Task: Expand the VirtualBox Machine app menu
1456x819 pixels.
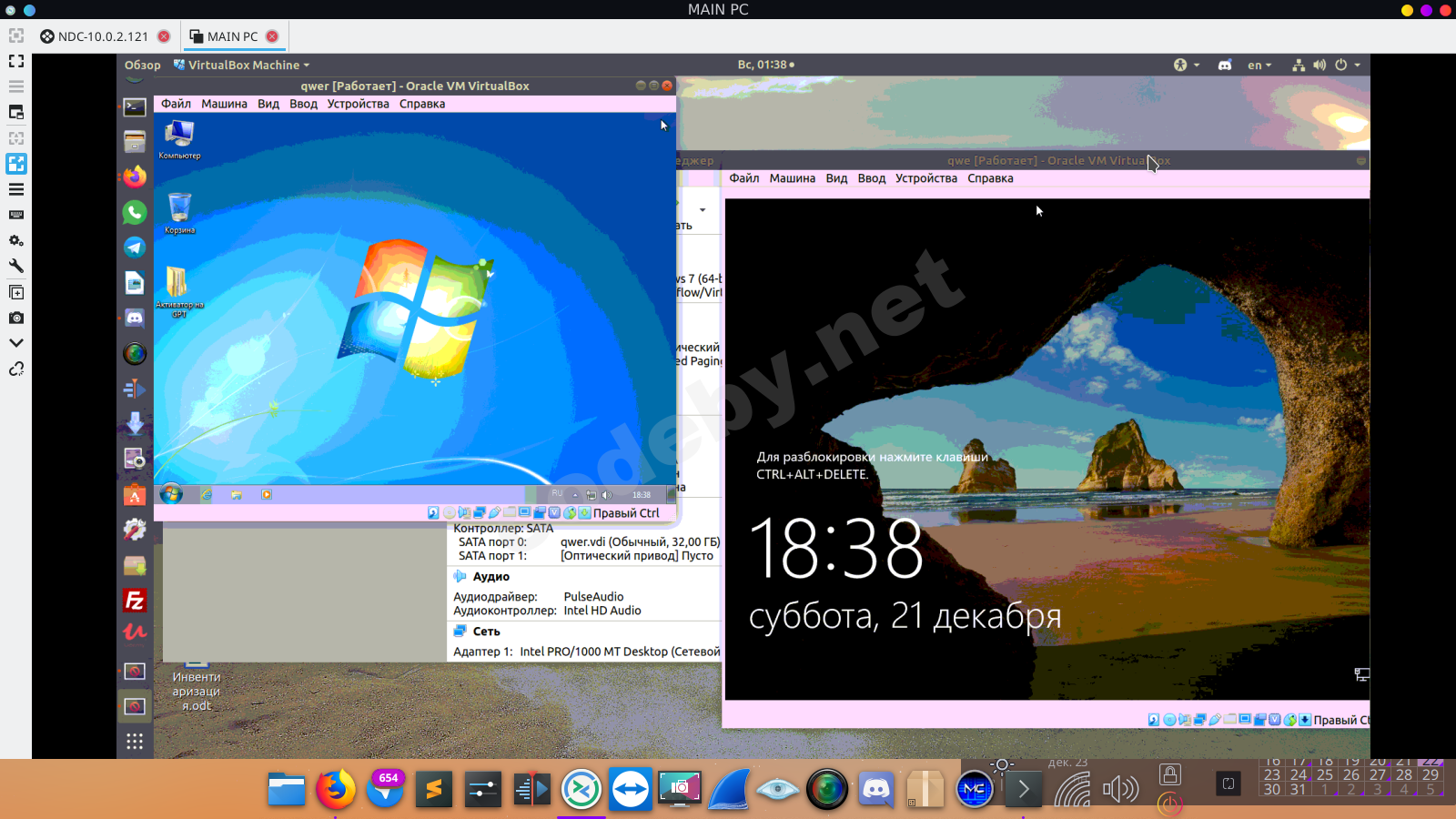Action: coord(242,65)
